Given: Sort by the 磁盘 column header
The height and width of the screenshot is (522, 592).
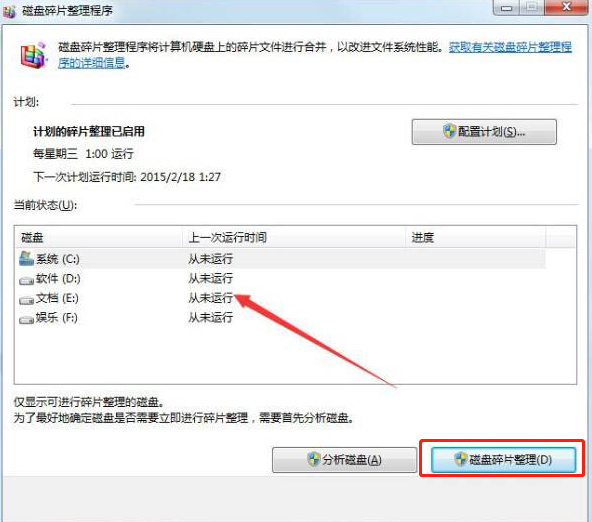Looking at the screenshot, I should [x=98, y=237].
